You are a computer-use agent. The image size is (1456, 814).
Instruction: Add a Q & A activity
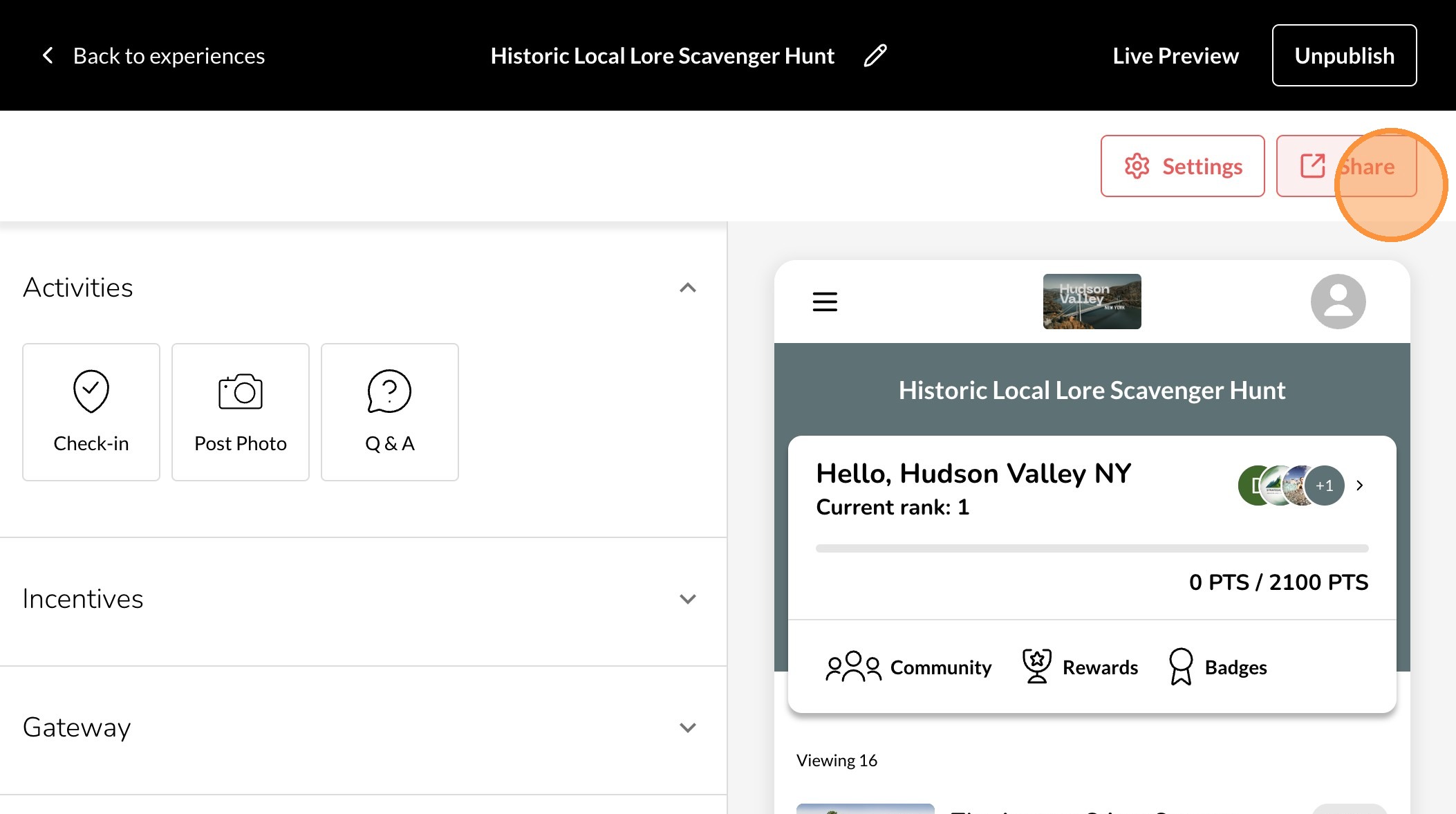pos(390,411)
